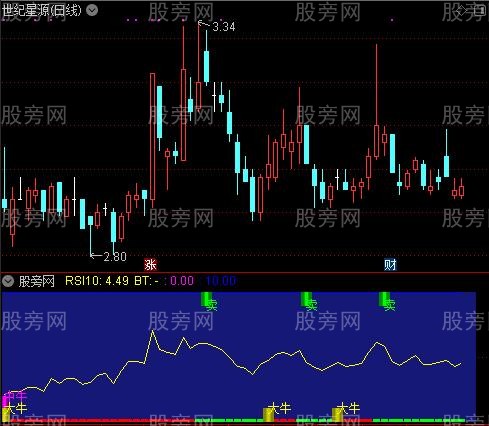Expand the 股旁网 indicator panel chevron
489x426 pixels.
point(8,281)
